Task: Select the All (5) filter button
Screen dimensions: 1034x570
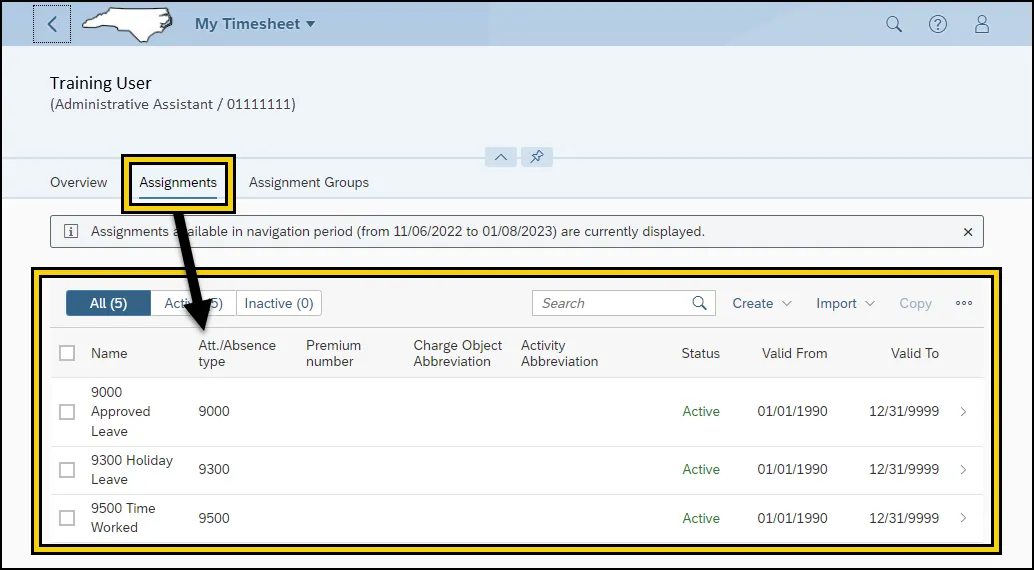Action: (x=108, y=303)
